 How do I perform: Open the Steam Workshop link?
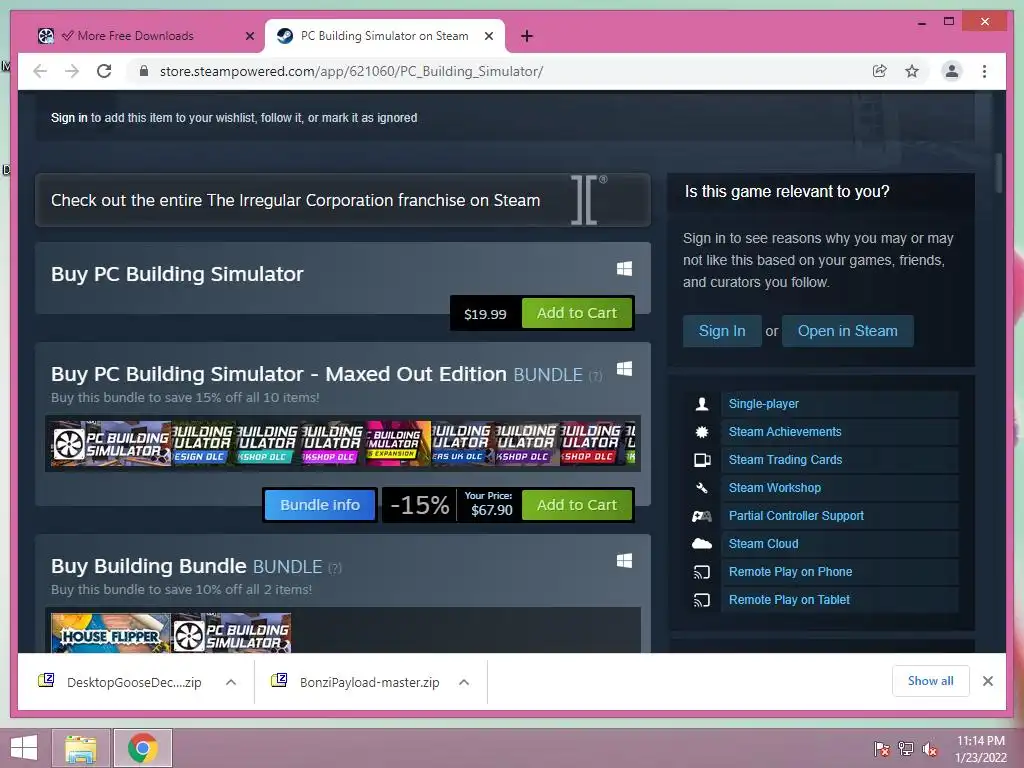click(x=775, y=488)
